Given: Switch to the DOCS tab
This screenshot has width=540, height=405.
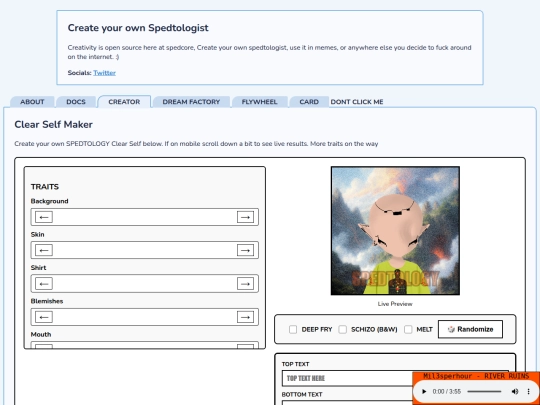Looking at the screenshot, I should tap(76, 102).
